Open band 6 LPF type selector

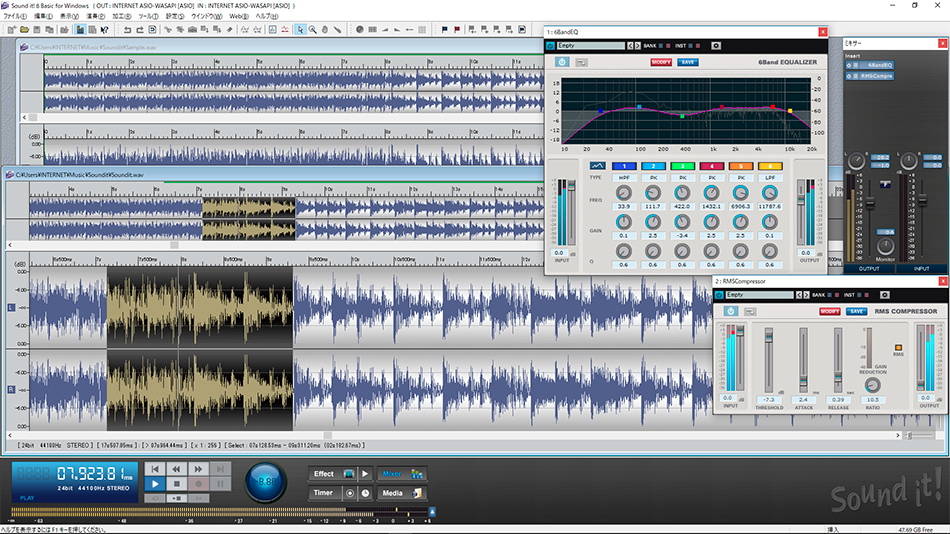pos(770,178)
